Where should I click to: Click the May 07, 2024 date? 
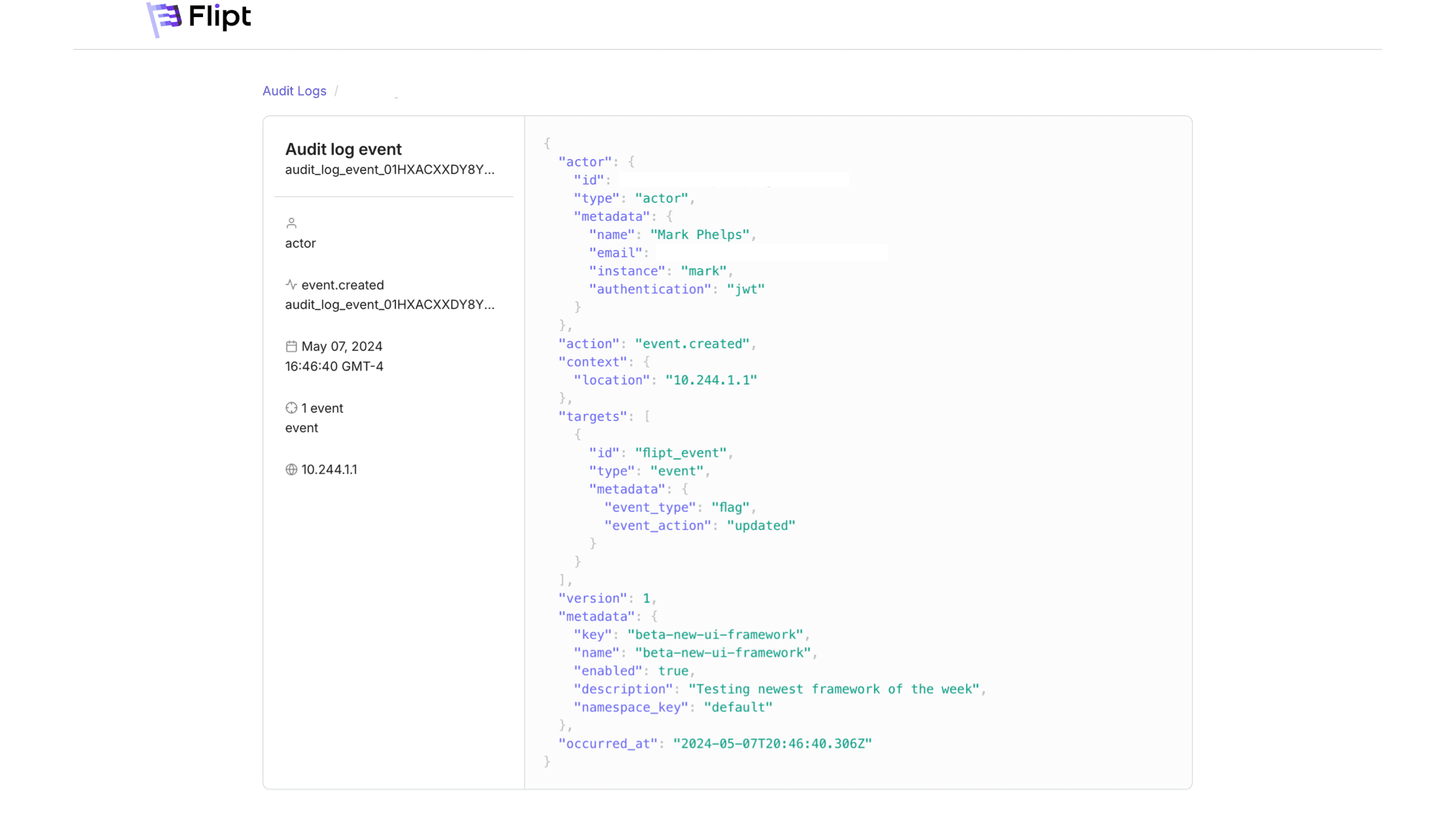pyautogui.click(x=342, y=346)
